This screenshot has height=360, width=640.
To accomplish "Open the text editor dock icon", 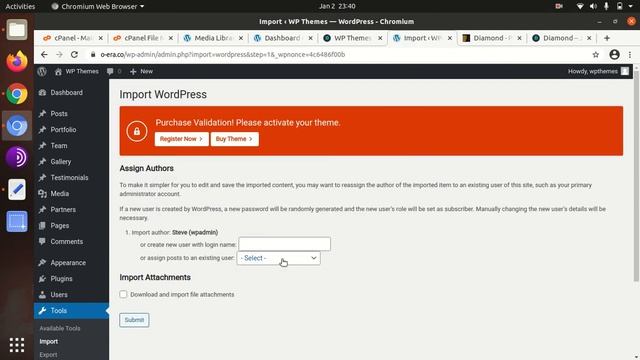I will (x=17, y=190).
